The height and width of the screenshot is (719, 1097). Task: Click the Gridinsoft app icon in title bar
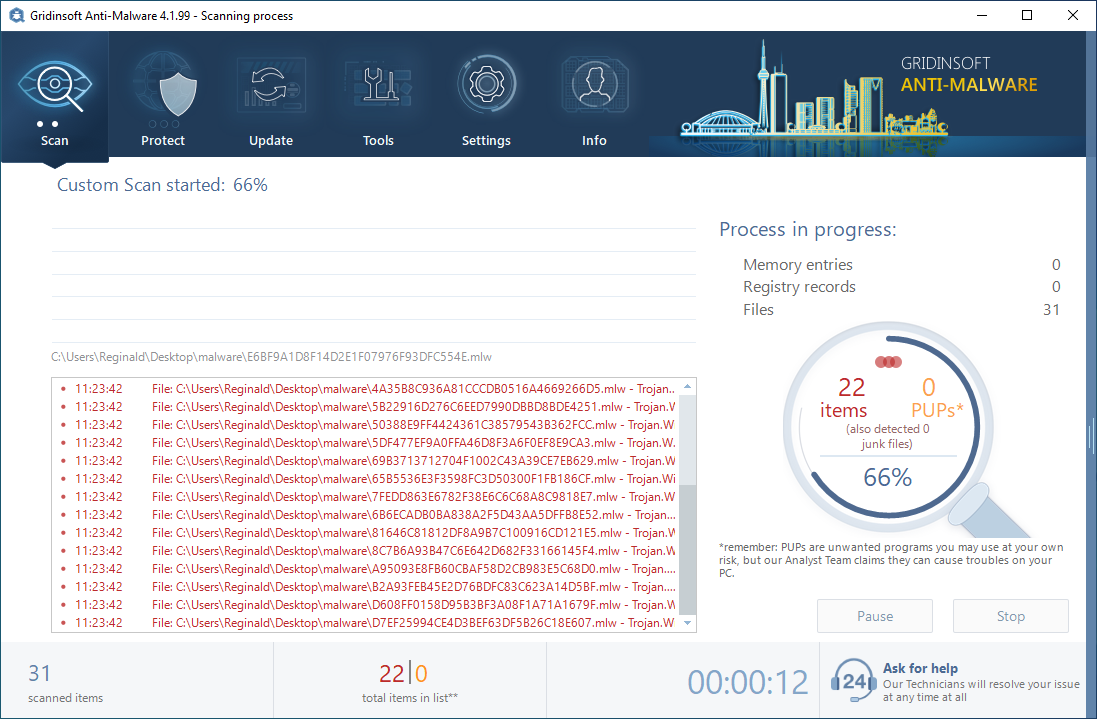pos(17,16)
